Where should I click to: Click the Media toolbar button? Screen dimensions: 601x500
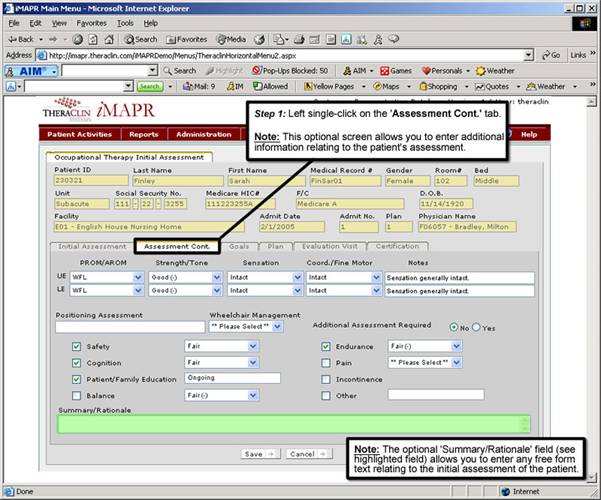click(x=231, y=39)
